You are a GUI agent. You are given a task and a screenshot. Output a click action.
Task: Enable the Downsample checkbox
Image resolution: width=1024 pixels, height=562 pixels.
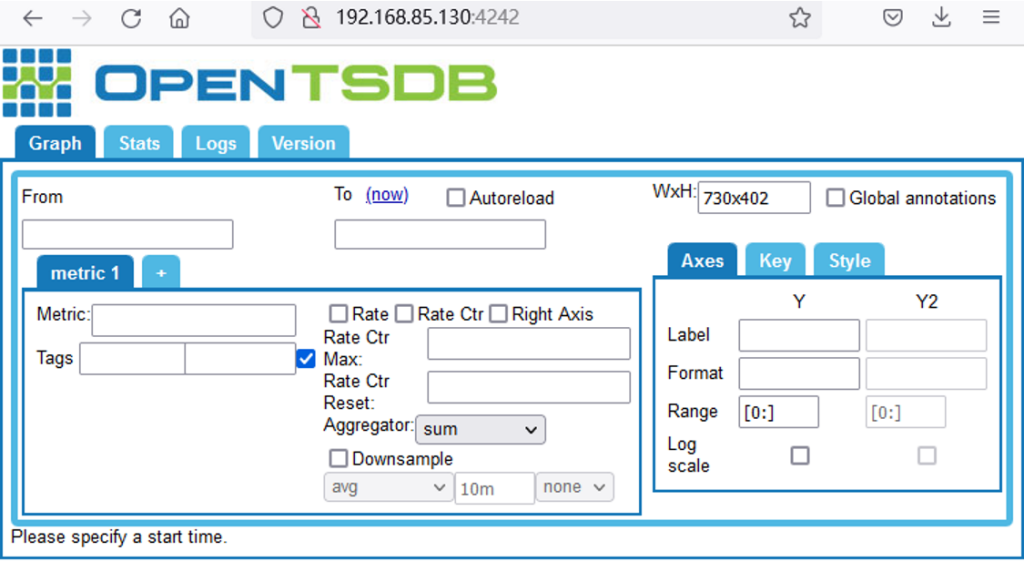point(338,458)
